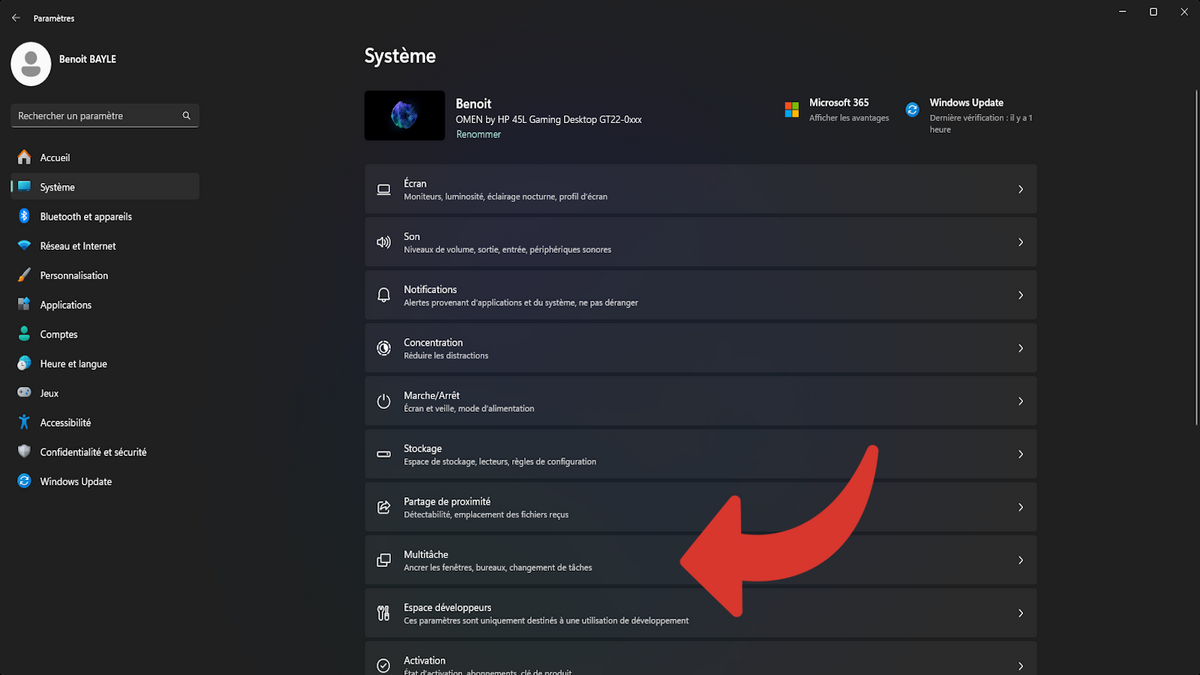The height and width of the screenshot is (675, 1200).
Task: Click the Son speaker icon
Action: click(383, 243)
